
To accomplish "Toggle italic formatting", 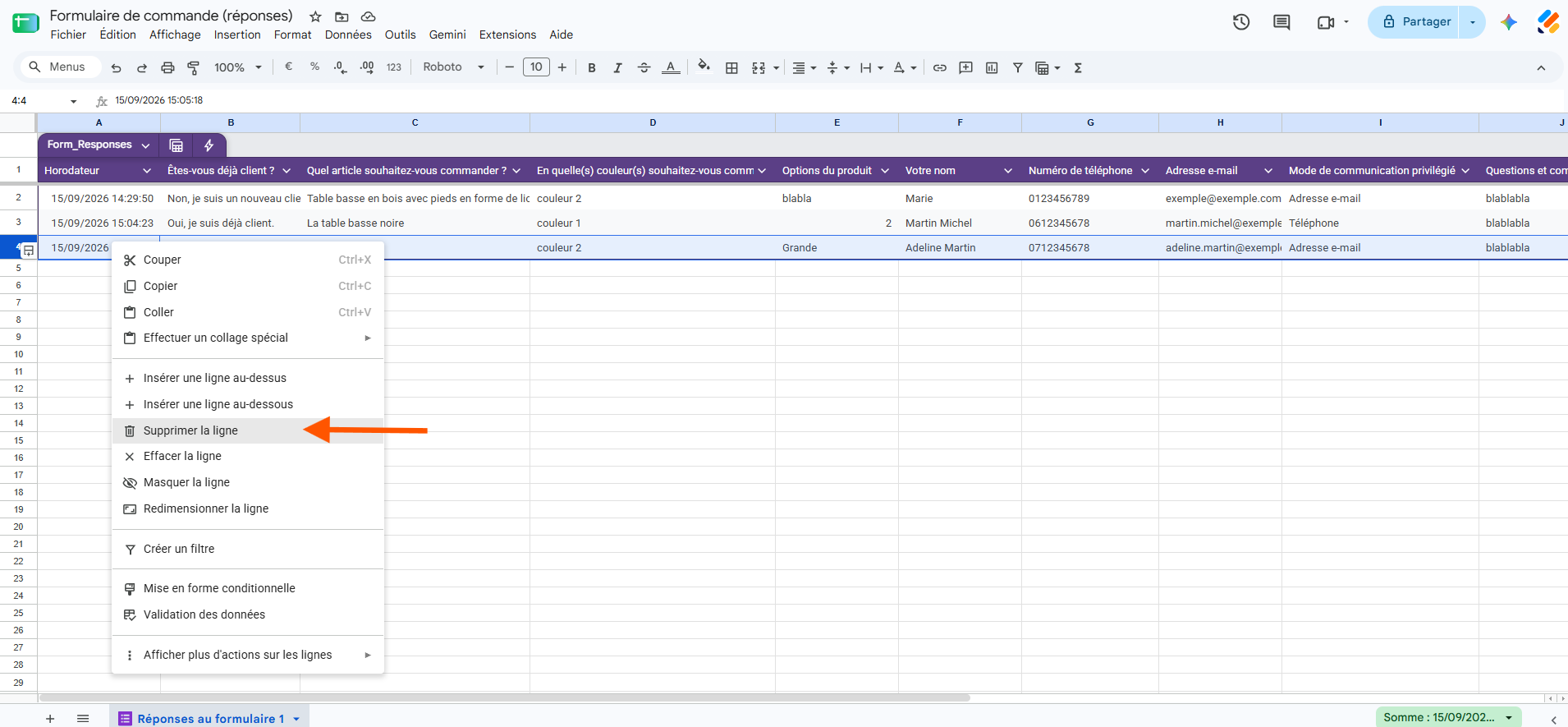I will (x=617, y=67).
